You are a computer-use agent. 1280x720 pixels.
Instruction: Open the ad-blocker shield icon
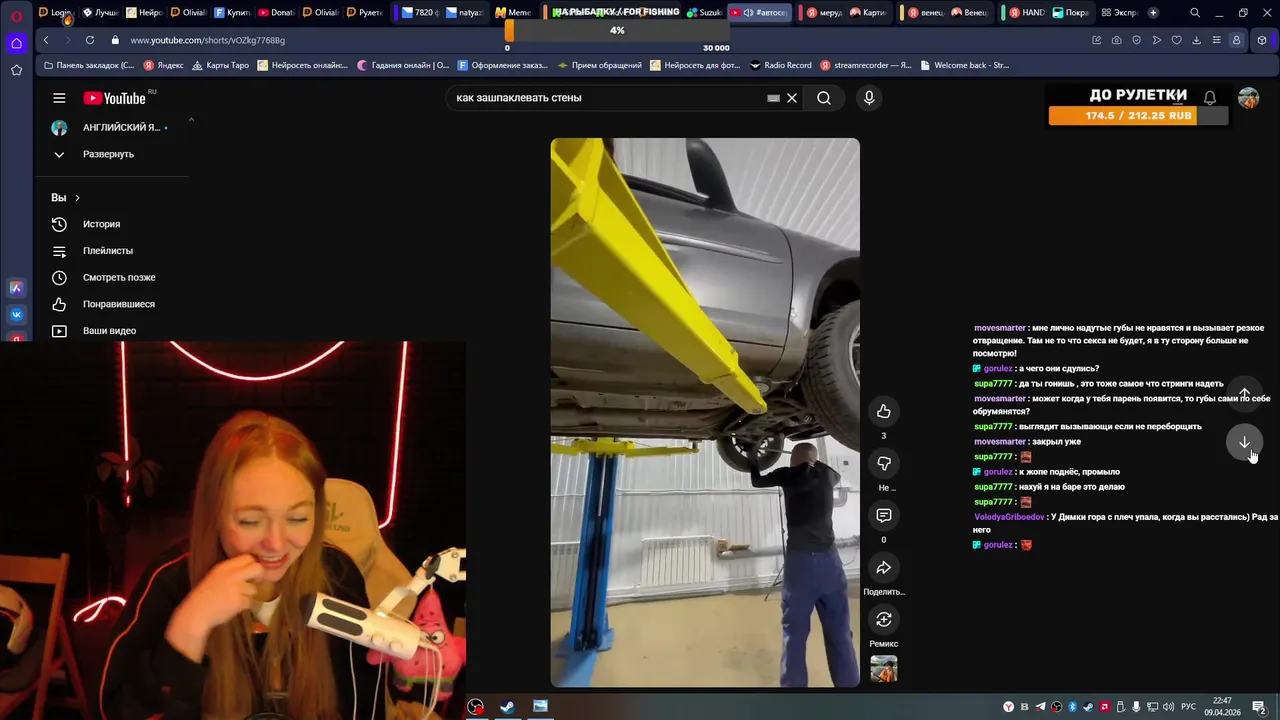tap(1136, 40)
